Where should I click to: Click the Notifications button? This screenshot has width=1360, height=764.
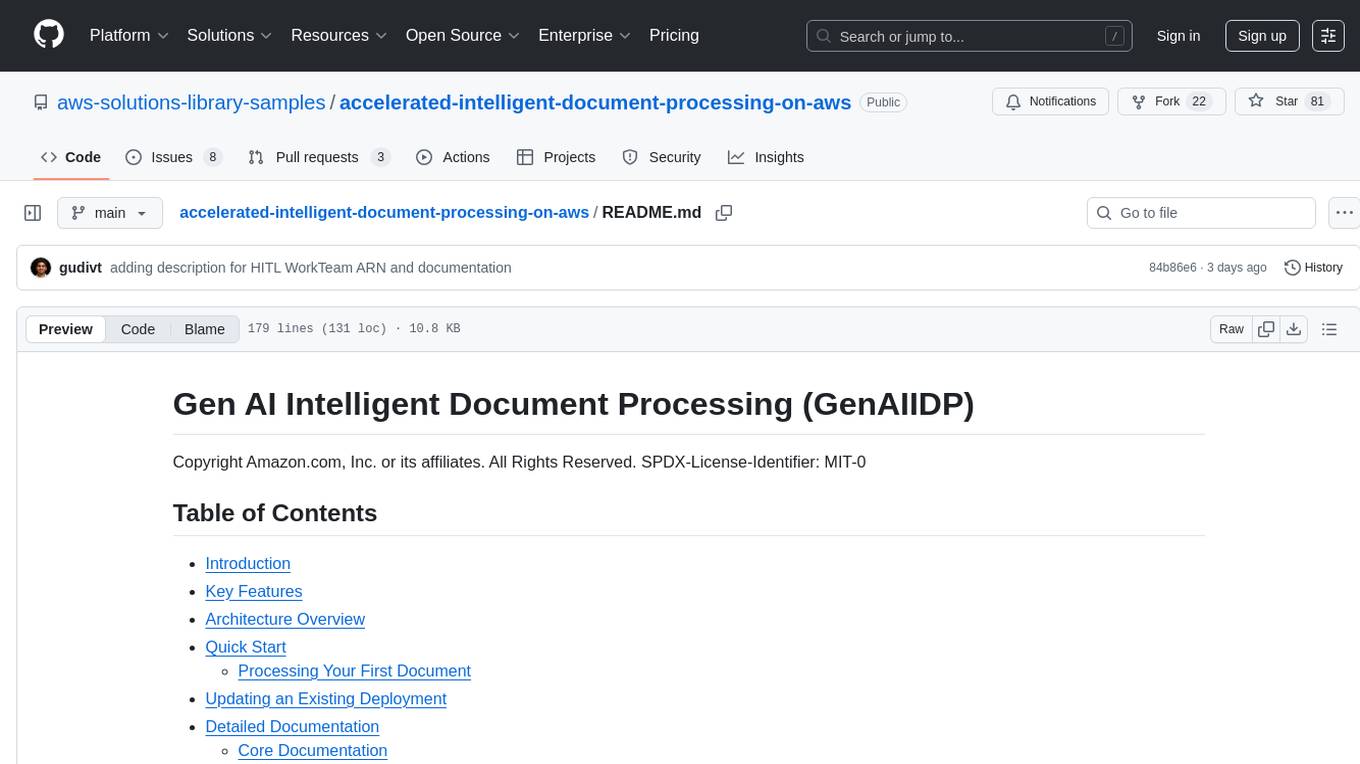[1051, 102]
